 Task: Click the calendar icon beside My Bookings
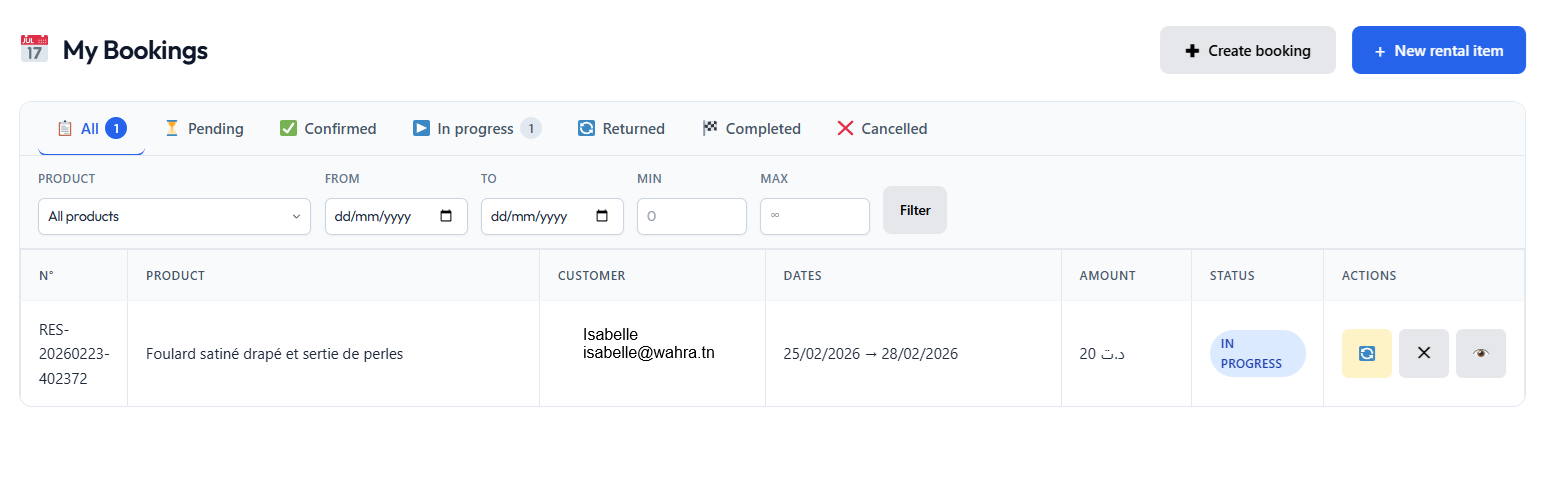34,49
